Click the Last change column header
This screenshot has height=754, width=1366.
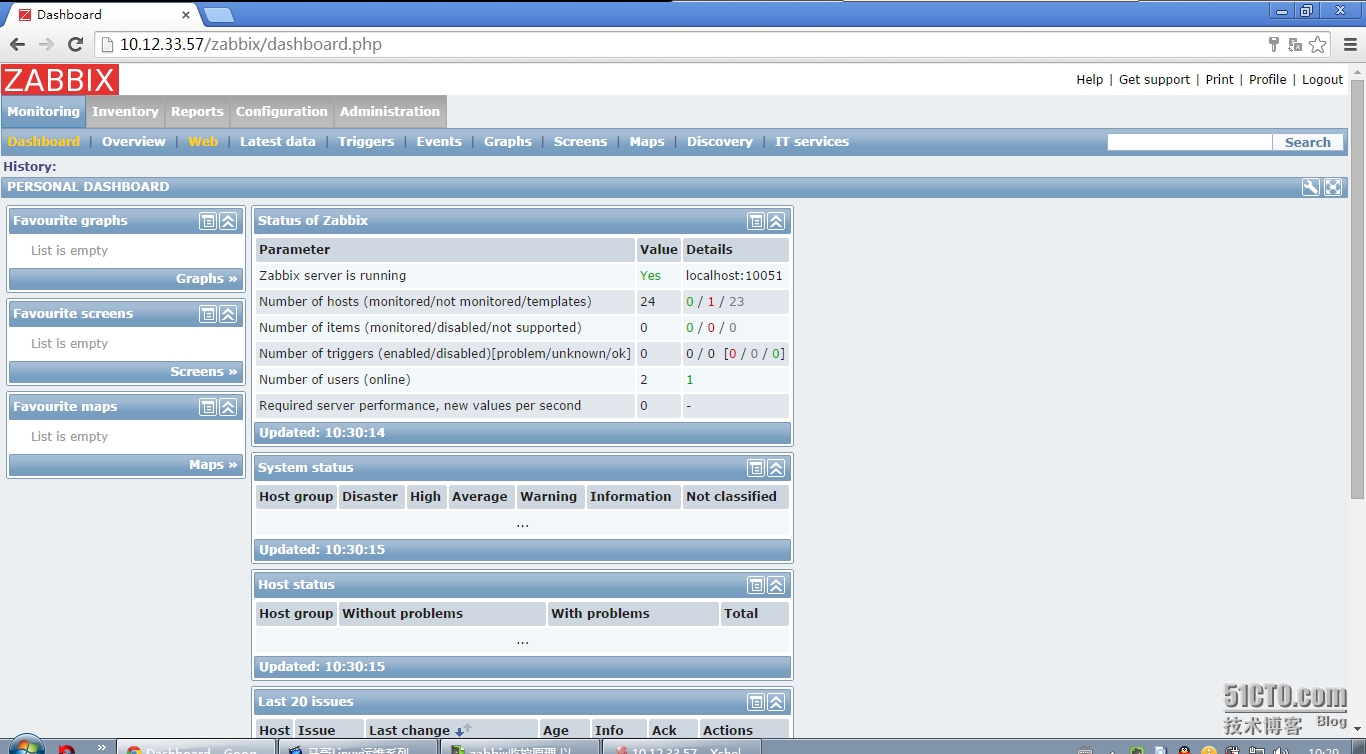410,731
